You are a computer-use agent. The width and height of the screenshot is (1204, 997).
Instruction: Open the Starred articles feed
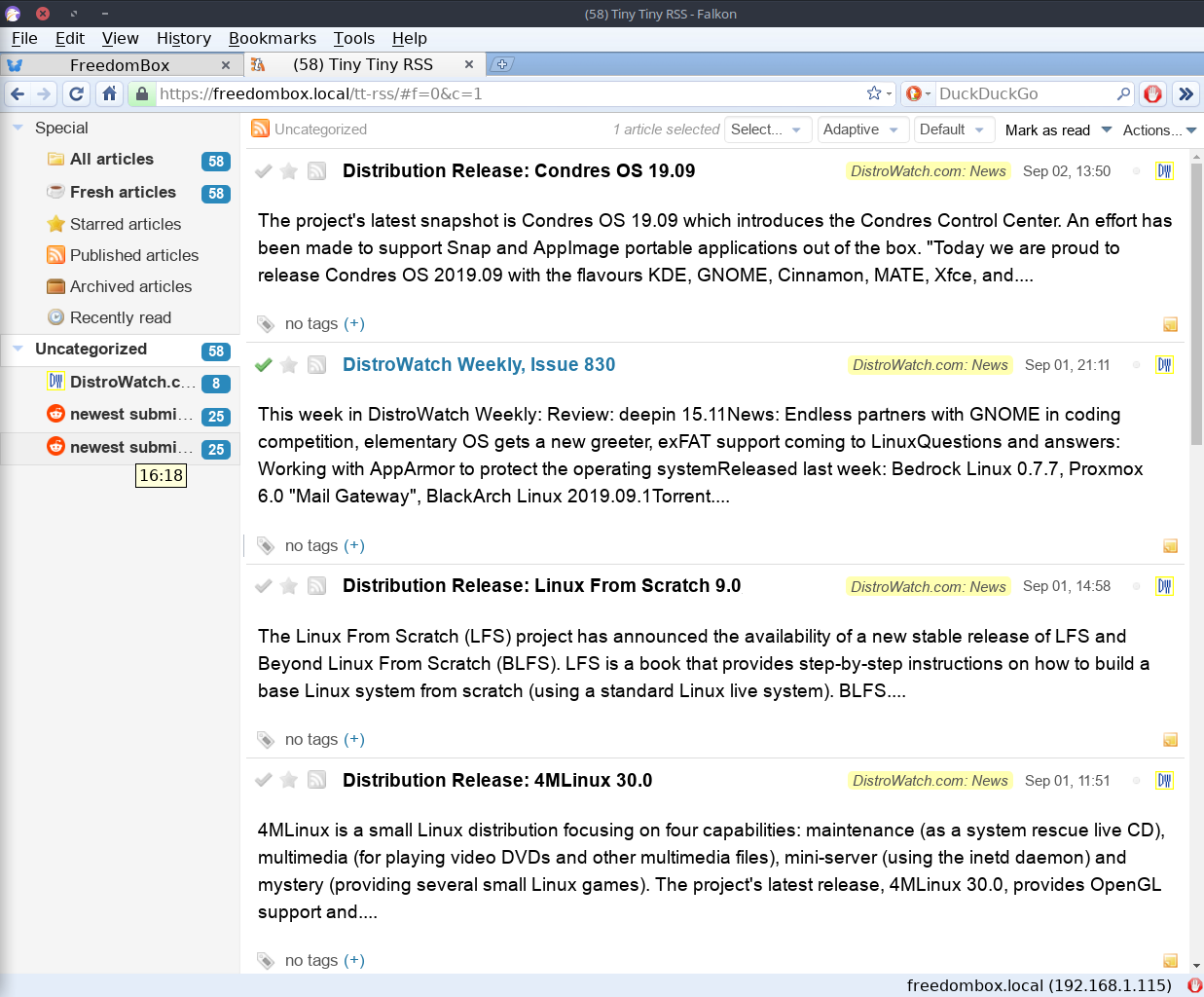126,224
